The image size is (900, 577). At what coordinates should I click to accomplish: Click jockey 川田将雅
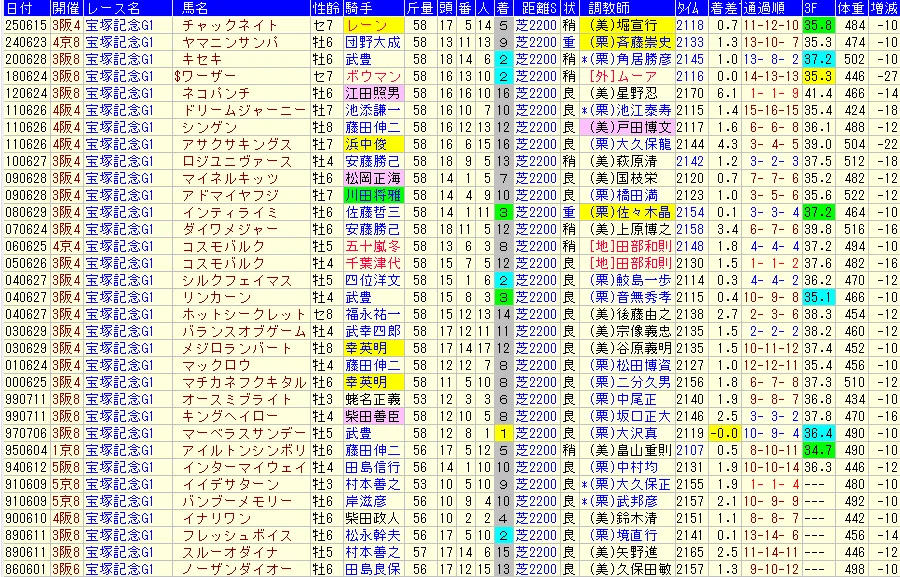click(x=373, y=195)
